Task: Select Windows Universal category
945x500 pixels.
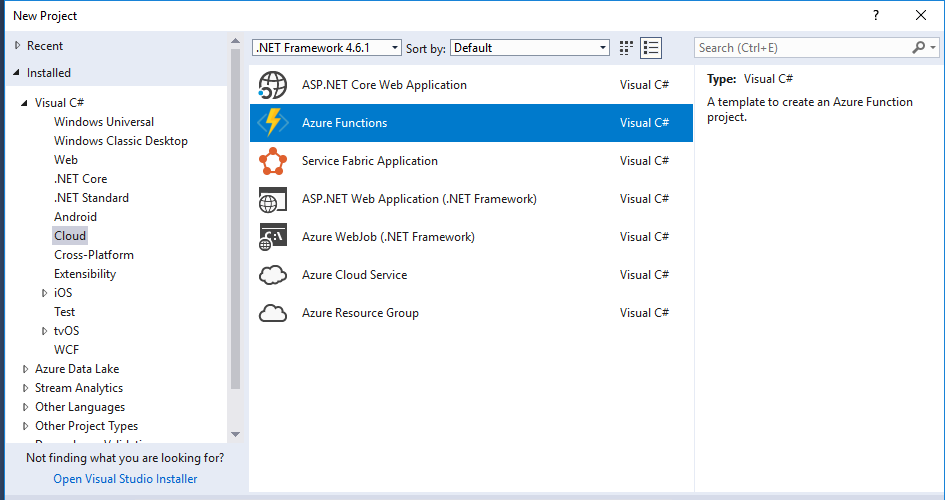Action: 104,122
